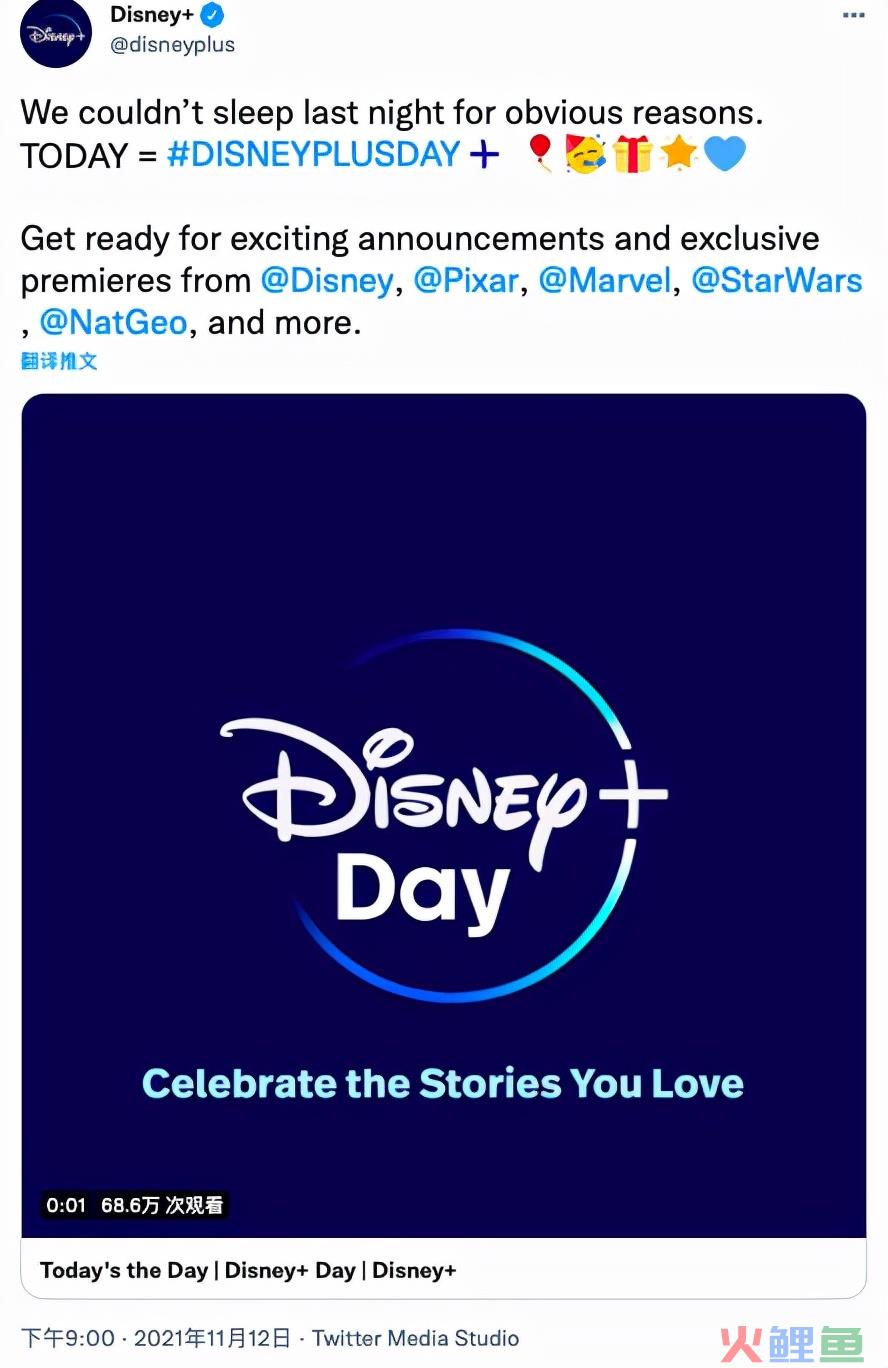The width and height of the screenshot is (888, 1368).
Task: Open the @Disney mention
Action: (x=327, y=281)
